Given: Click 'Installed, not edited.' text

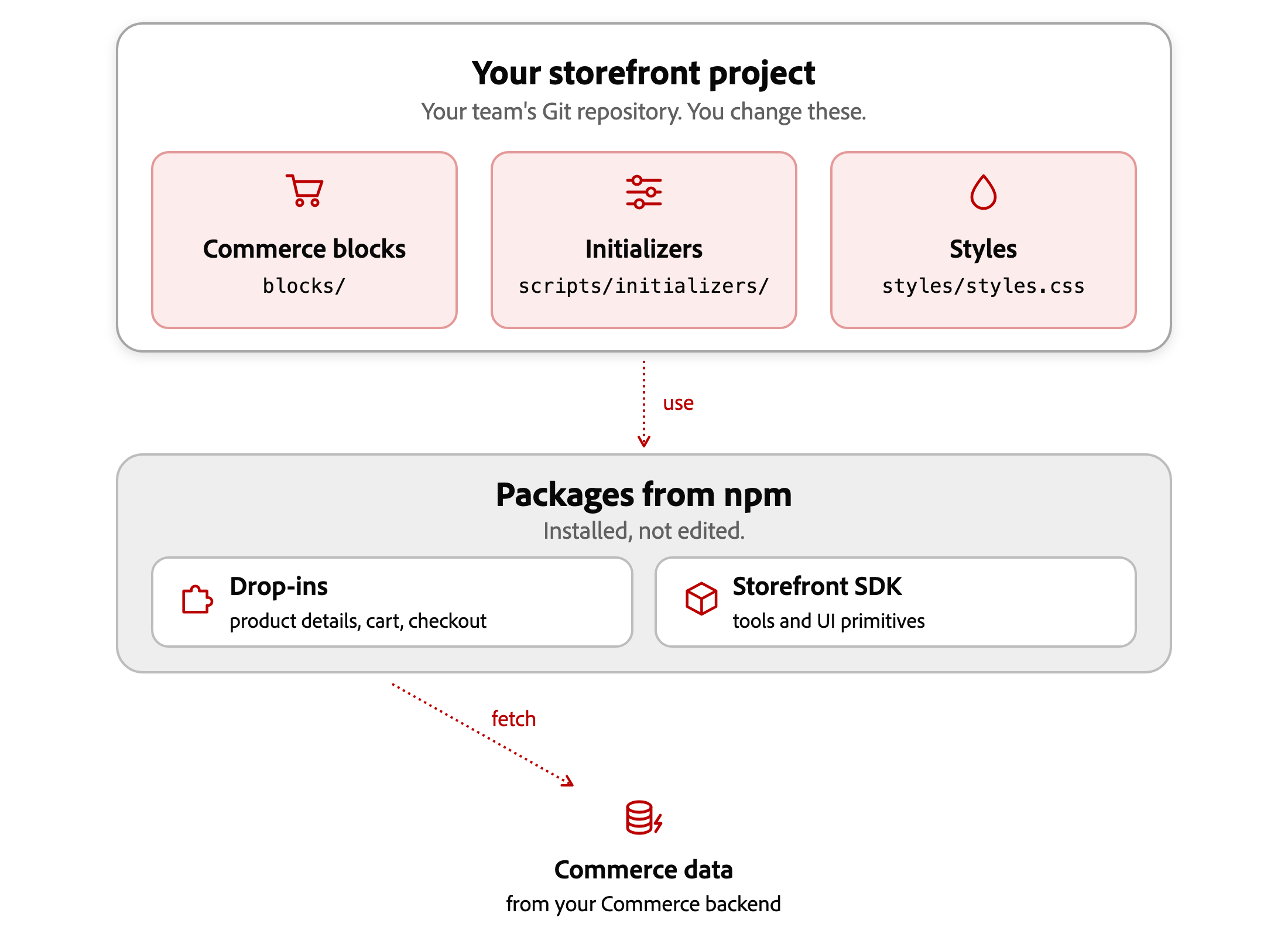Looking at the screenshot, I should pos(644,531).
